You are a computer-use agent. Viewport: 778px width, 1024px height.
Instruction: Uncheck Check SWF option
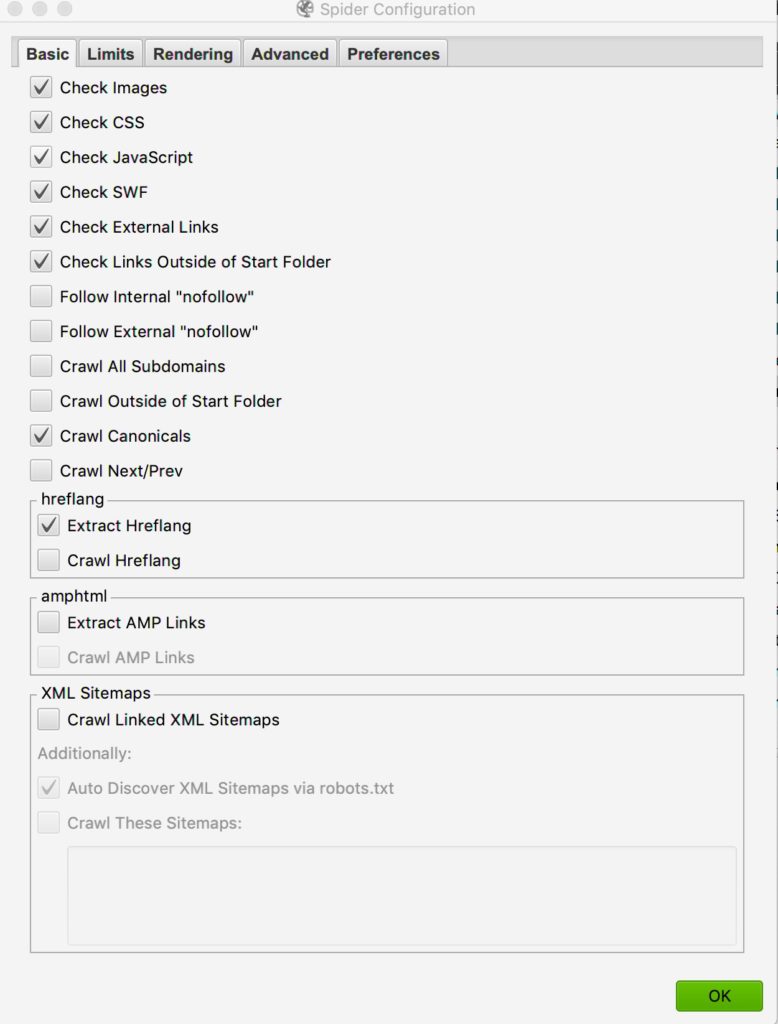(x=41, y=191)
